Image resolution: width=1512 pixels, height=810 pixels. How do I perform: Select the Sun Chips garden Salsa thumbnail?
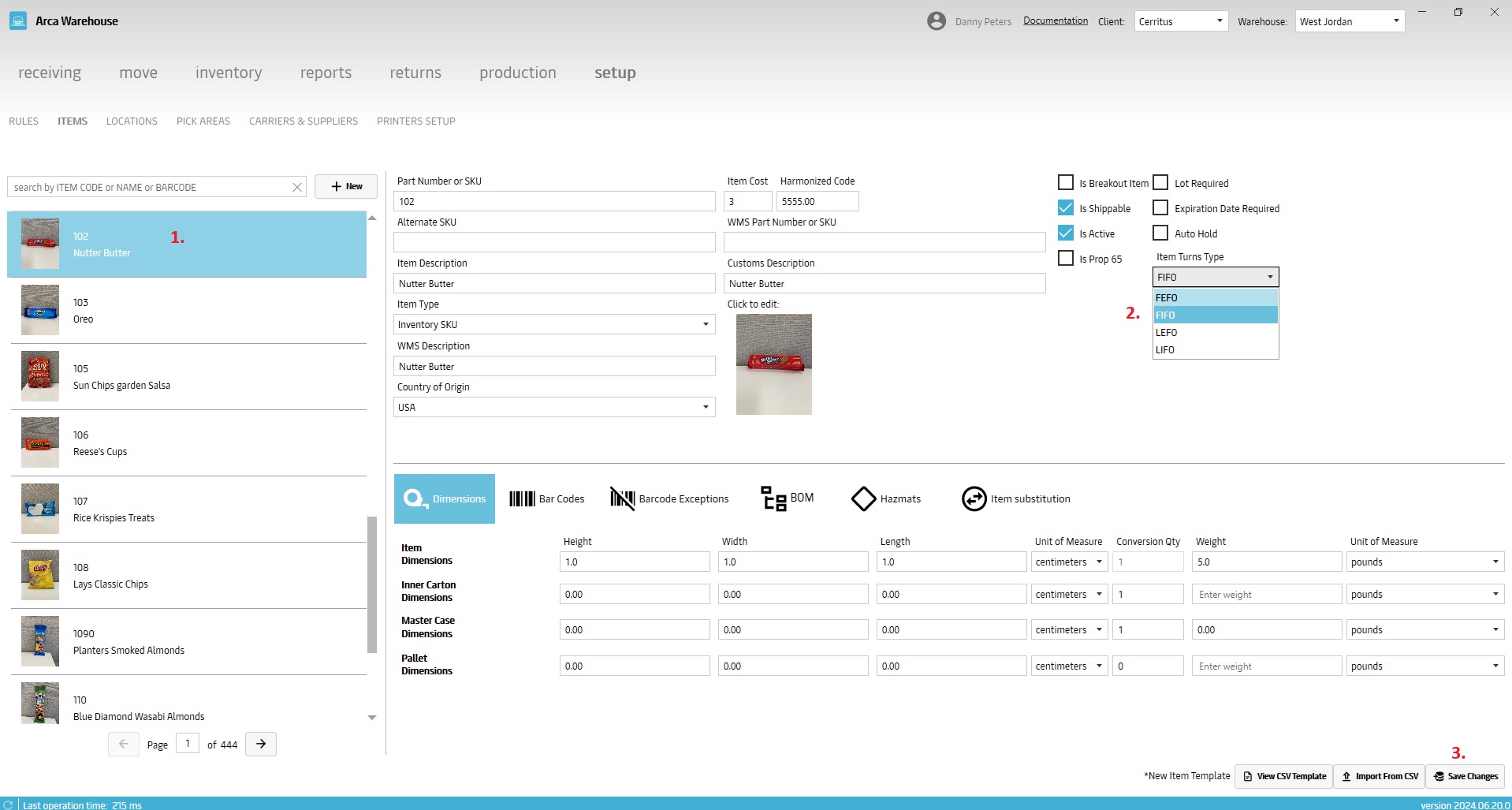coord(40,376)
